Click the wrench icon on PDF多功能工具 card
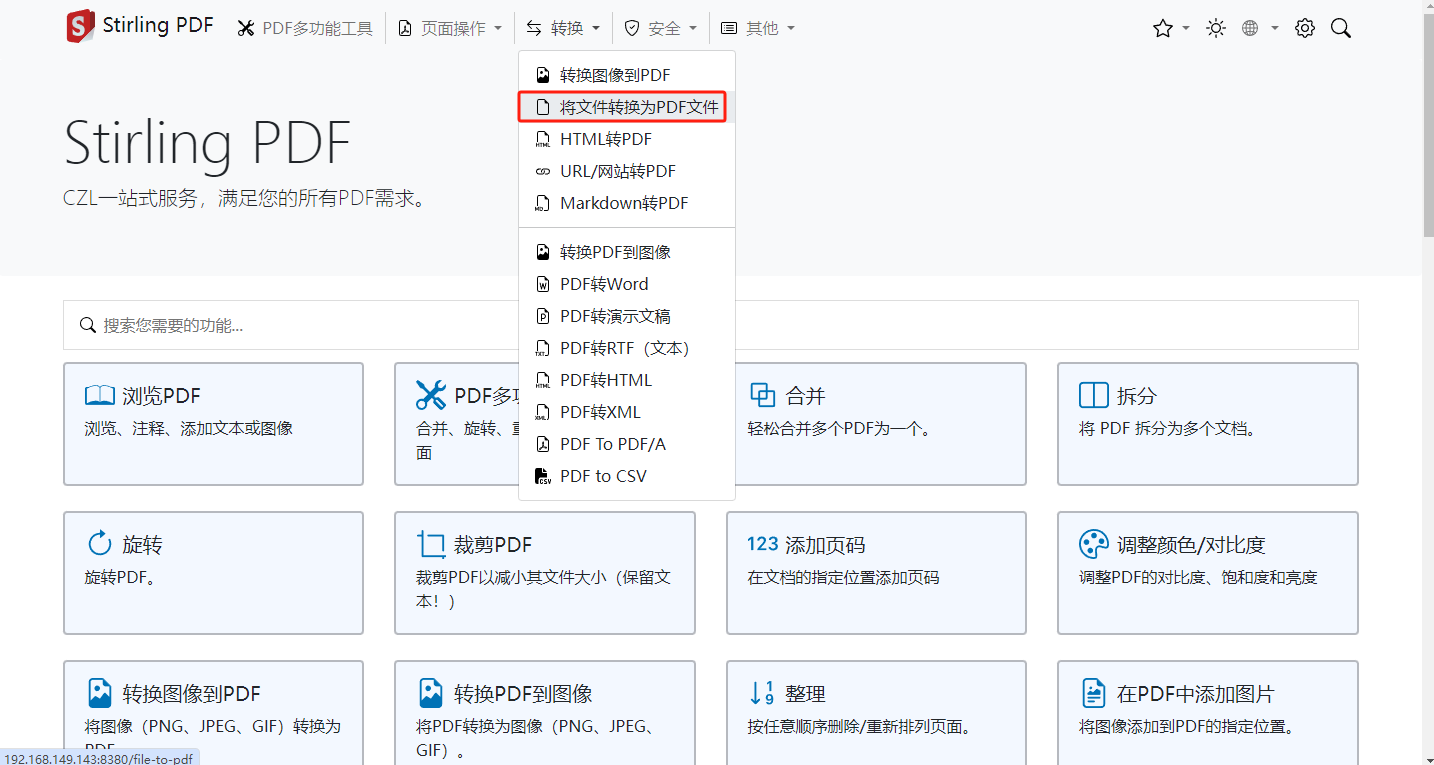Image resolution: width=1434 pixels, height=765 pixels. [x=431, y=396]
